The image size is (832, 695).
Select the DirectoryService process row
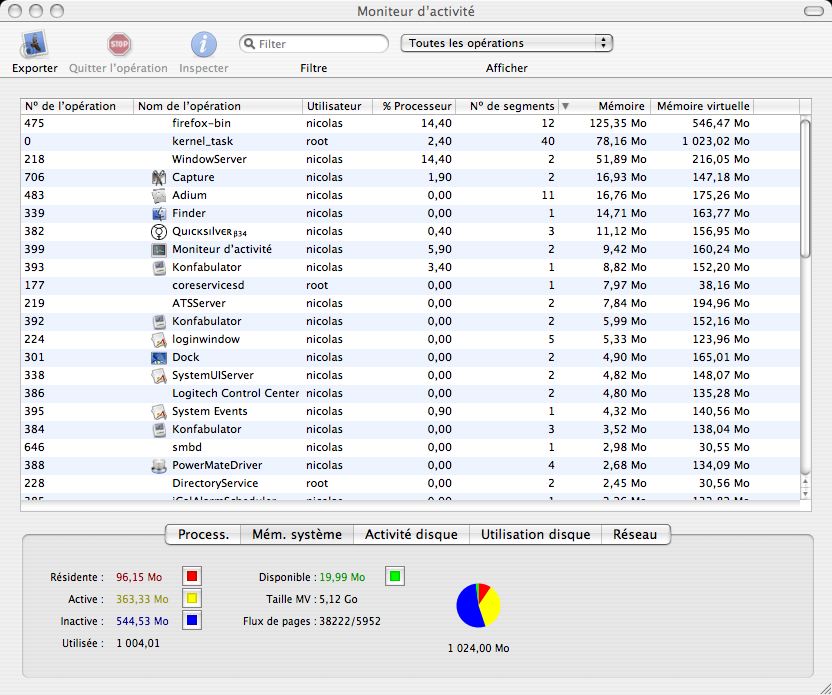tap(410, 484)
